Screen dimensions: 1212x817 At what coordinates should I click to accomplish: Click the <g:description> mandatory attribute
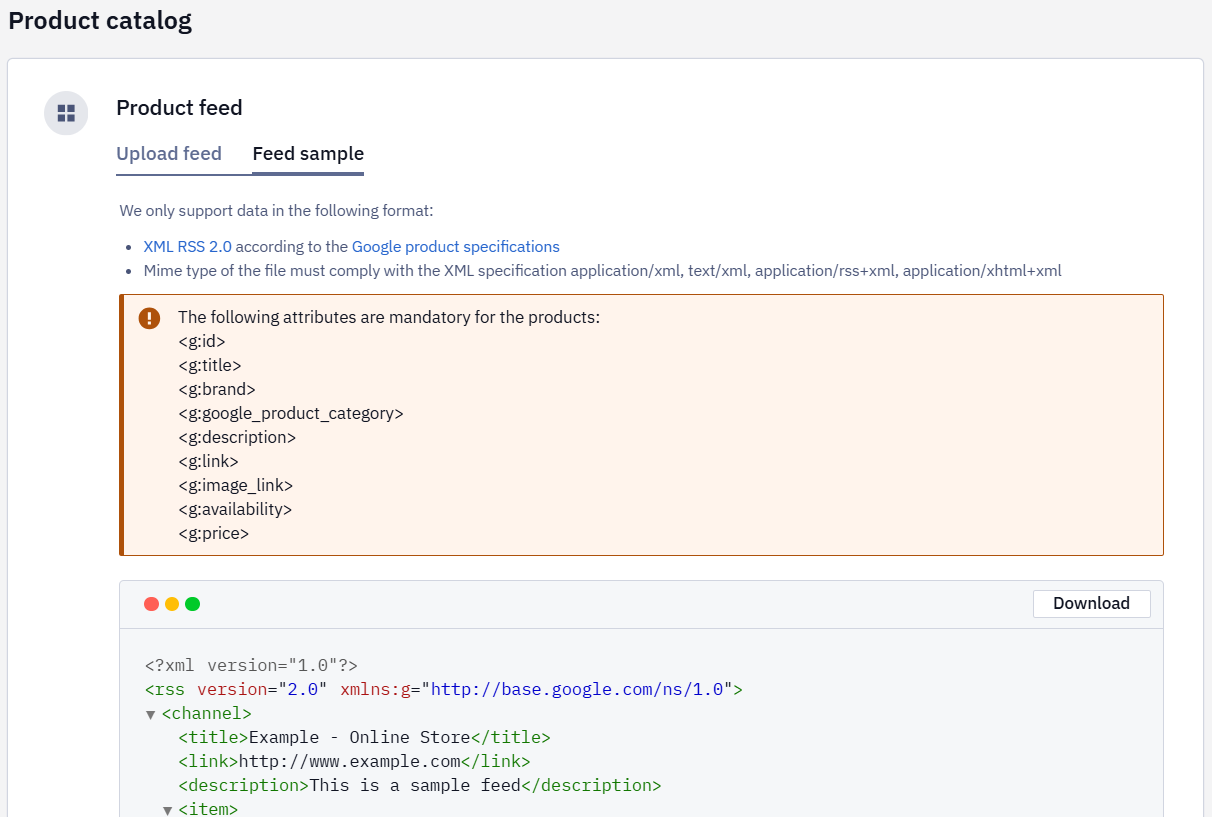click(237, 437)
